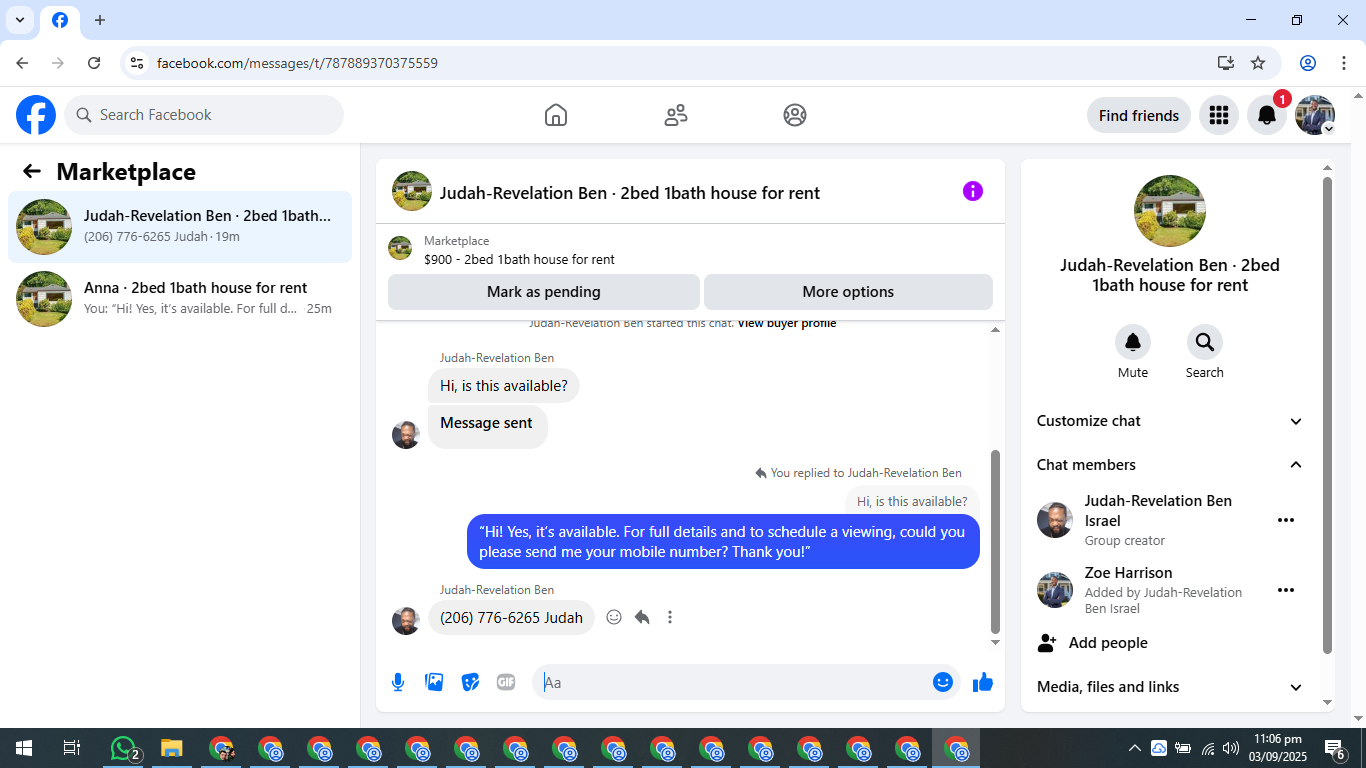Click the Find friends button
The width and height of the screenshot is (1366, 768).
(x=1139, y=115)
